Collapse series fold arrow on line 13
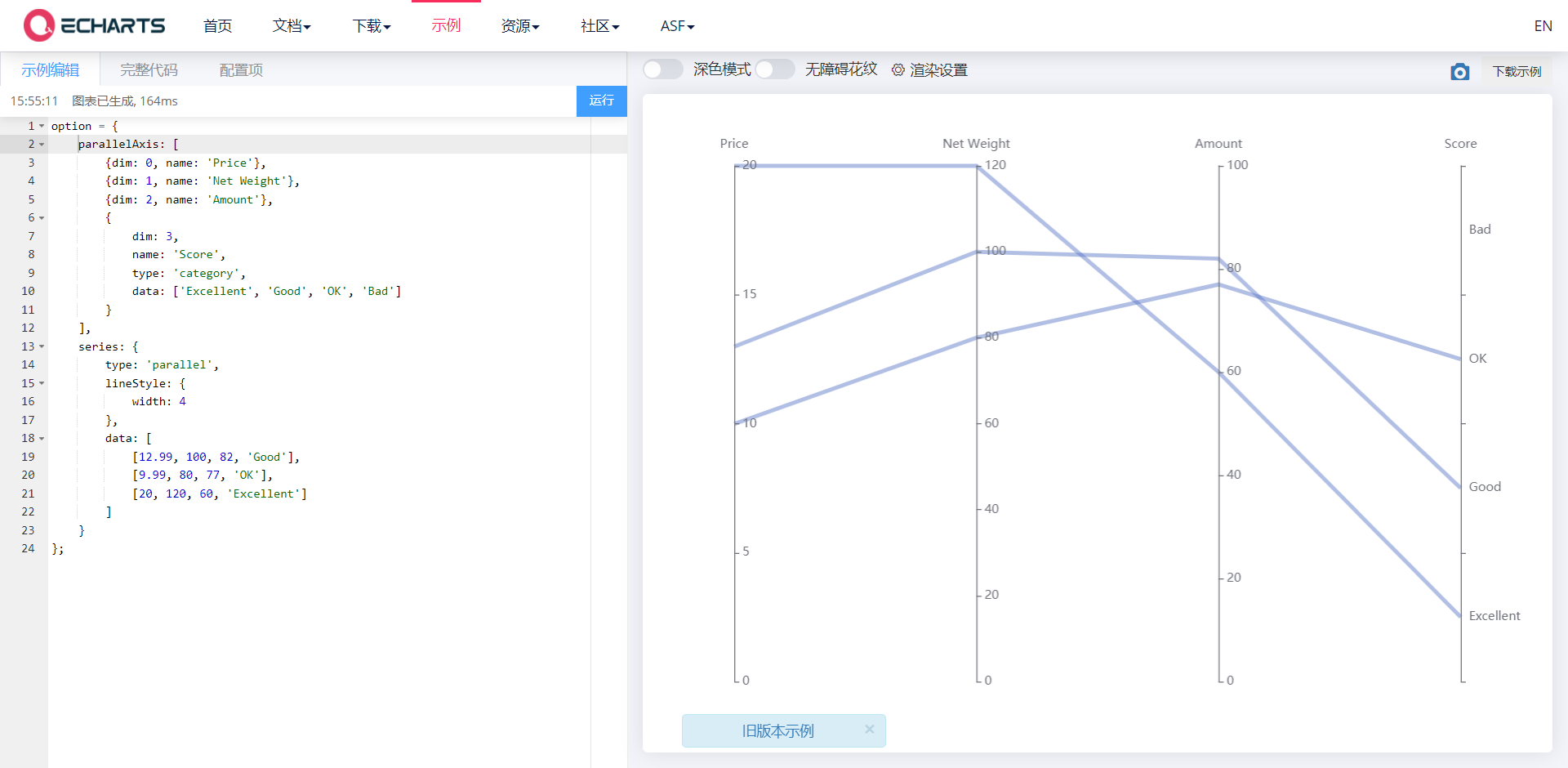 [42, 346]
